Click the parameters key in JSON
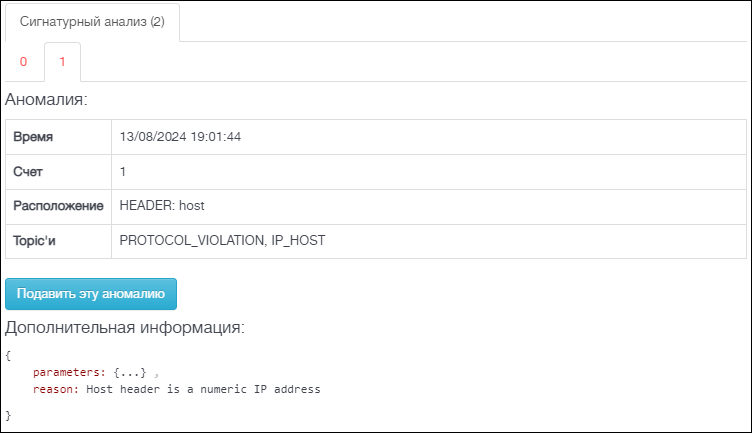 tap(69, 373)
